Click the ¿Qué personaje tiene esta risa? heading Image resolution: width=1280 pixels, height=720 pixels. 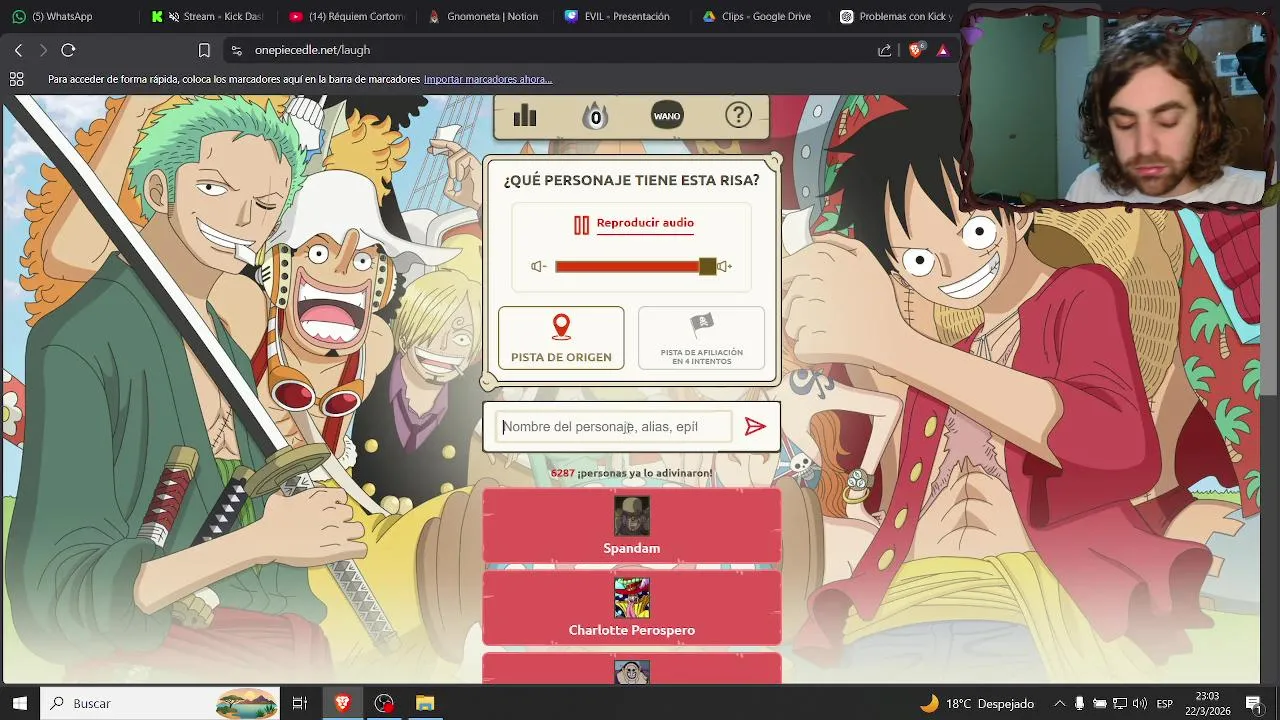click(x=631, y=181)
